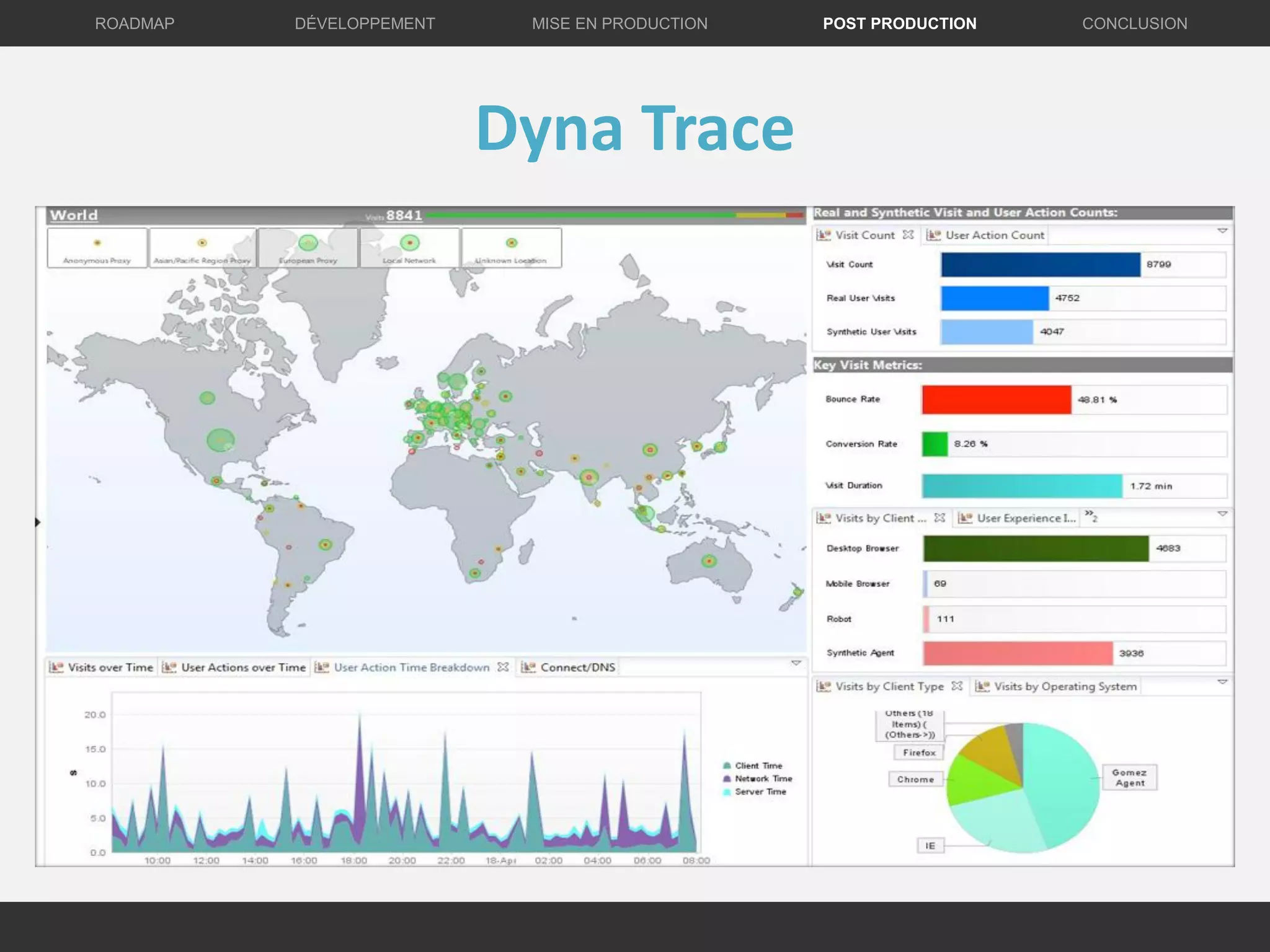Click the Firefox pie label
Viewport: 1270px width, 952px height.
pyautogui.click(x=919, y=752)
